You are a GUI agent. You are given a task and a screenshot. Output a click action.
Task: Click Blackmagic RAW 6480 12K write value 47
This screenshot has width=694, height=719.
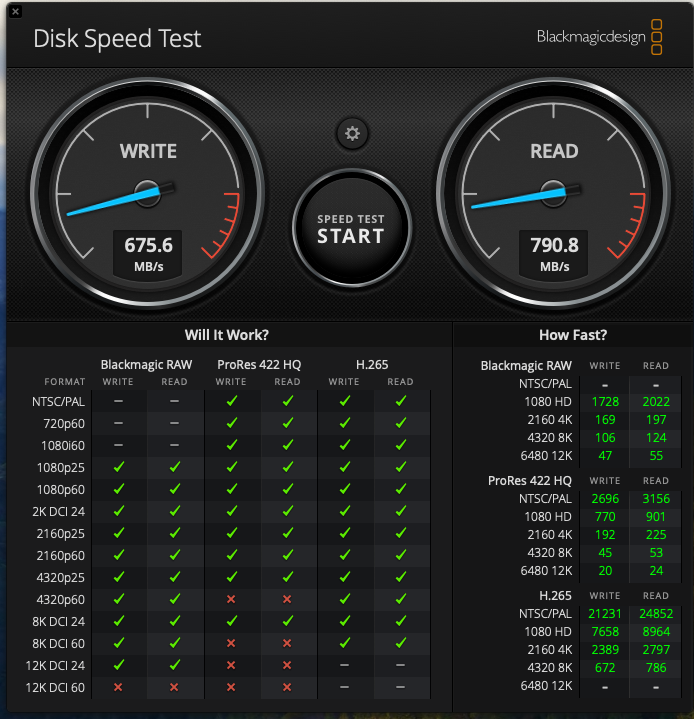coord(605,456)
